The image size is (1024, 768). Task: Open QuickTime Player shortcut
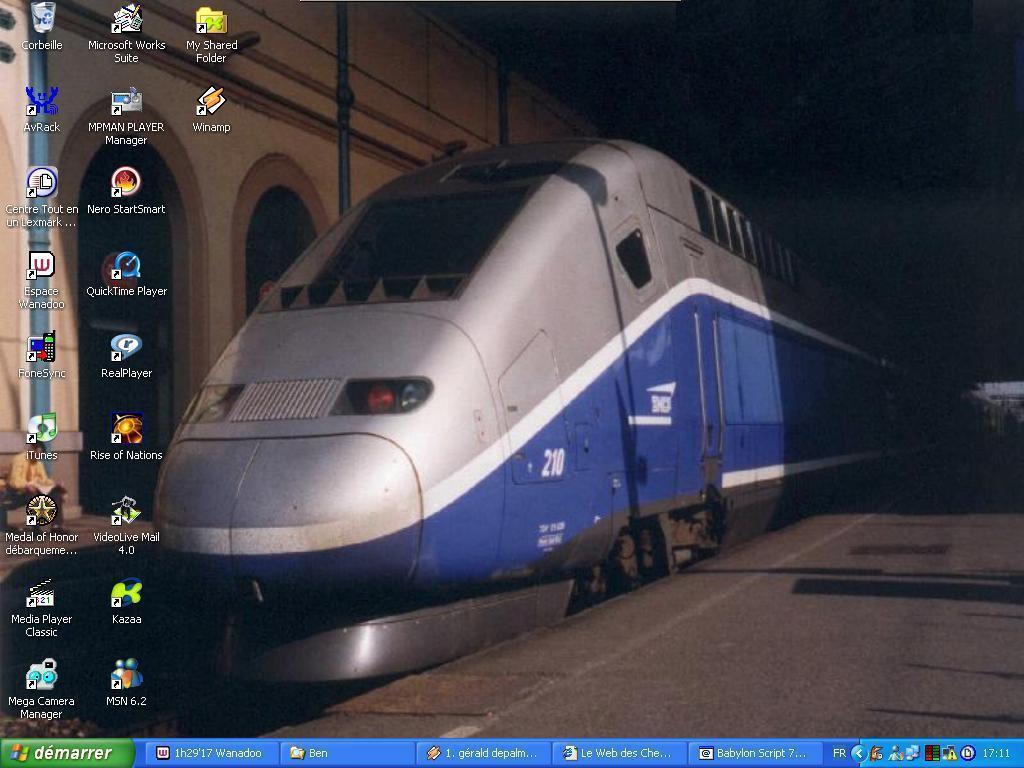(x=126, y=266)
